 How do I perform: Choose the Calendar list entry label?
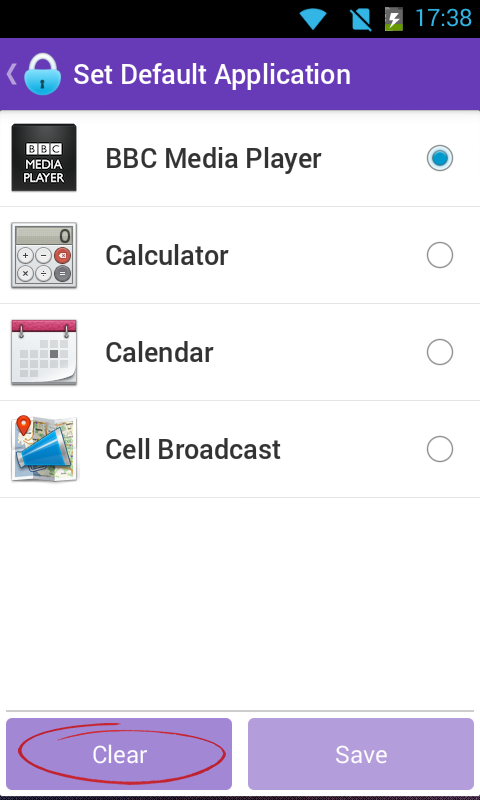click(x=159, y=353)
